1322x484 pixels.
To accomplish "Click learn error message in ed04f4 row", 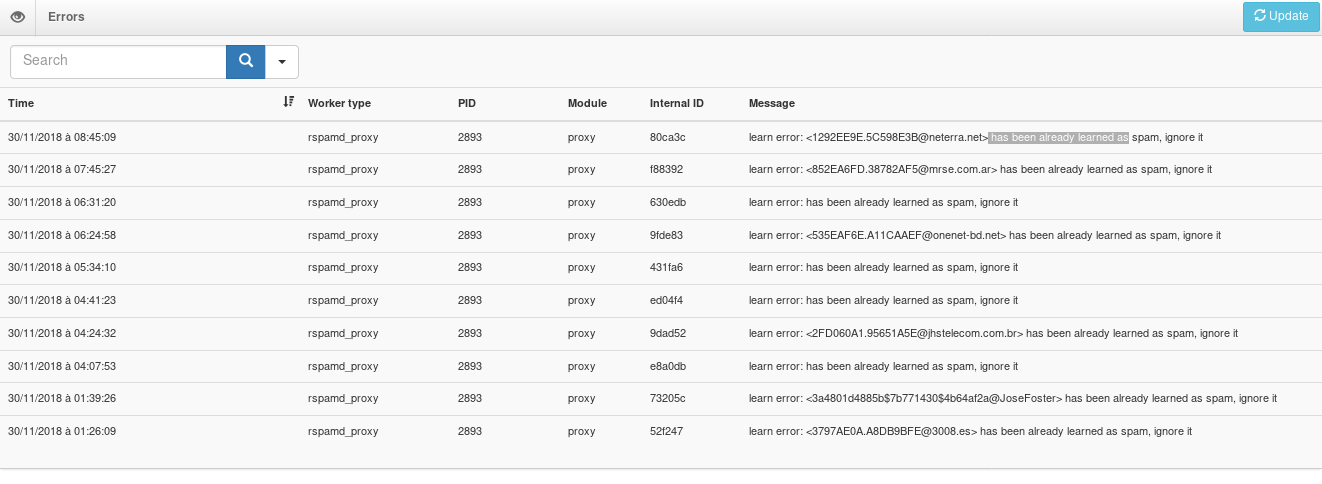I will click(x=884, y=301).
